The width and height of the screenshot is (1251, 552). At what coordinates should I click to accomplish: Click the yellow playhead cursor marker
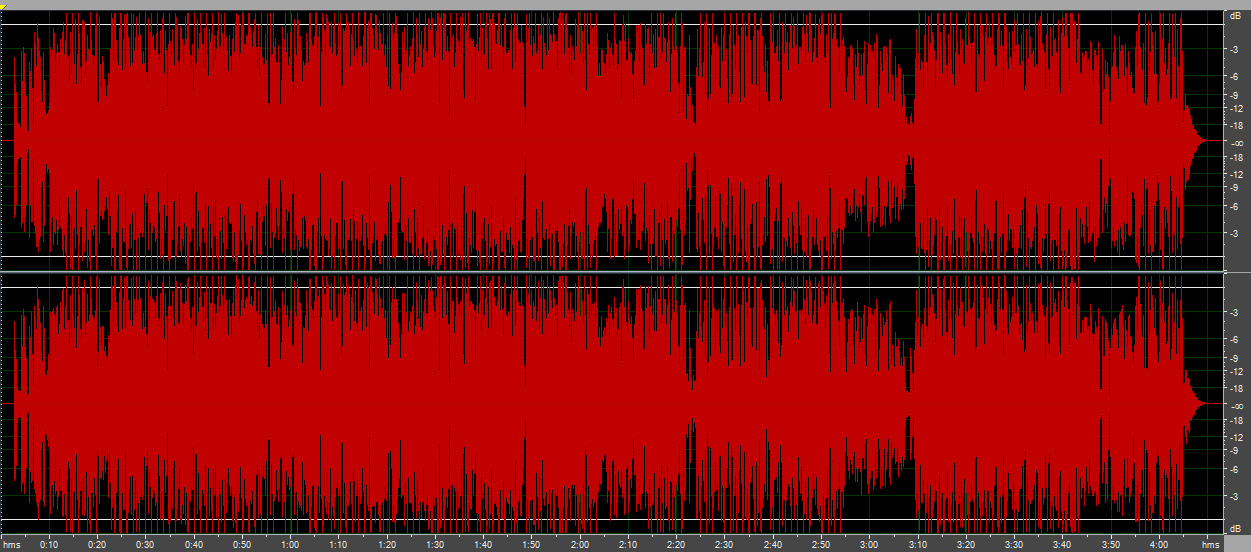[4, 8]
